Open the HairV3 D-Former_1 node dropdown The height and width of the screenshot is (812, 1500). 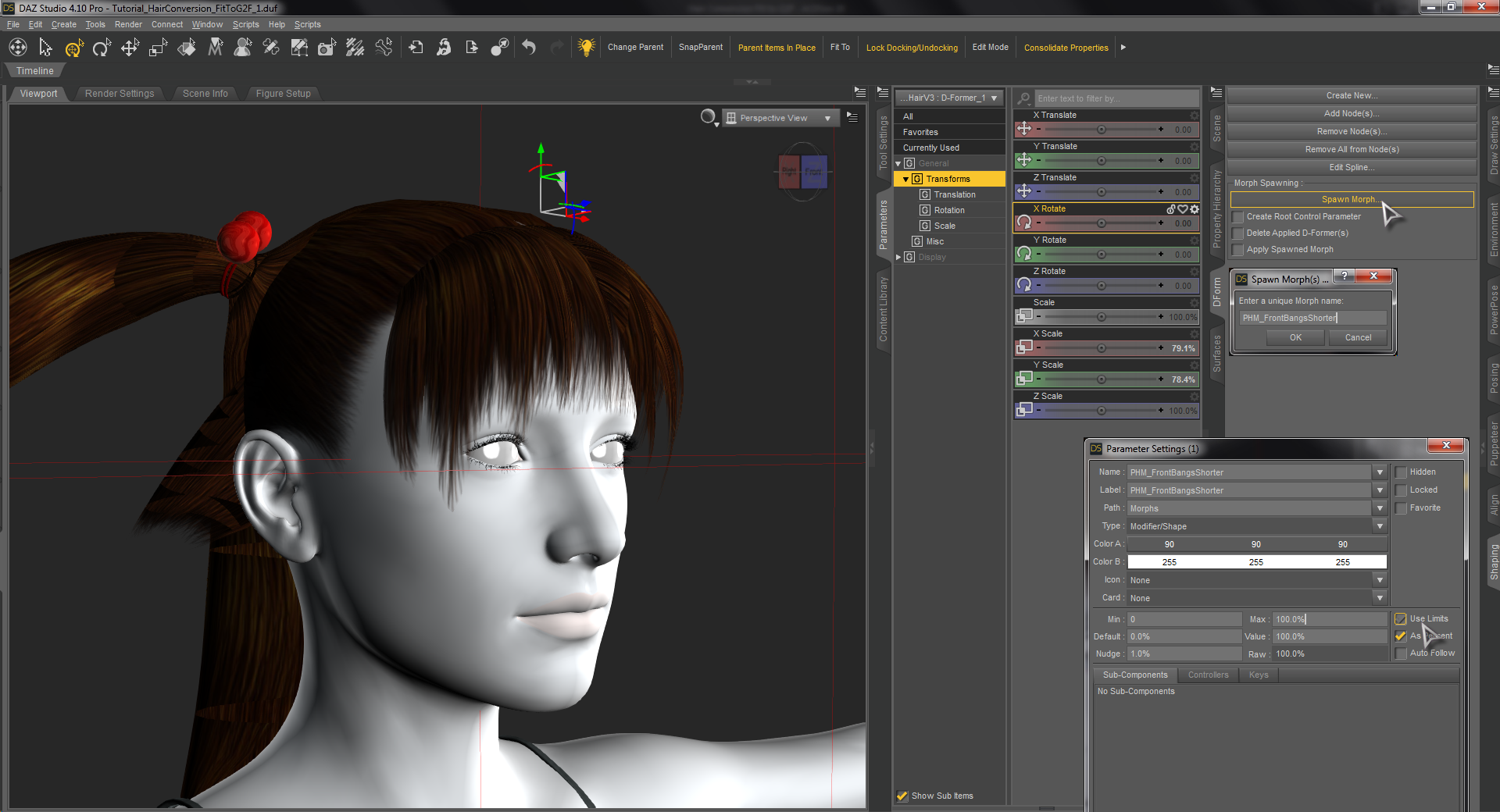click(949, 98)
